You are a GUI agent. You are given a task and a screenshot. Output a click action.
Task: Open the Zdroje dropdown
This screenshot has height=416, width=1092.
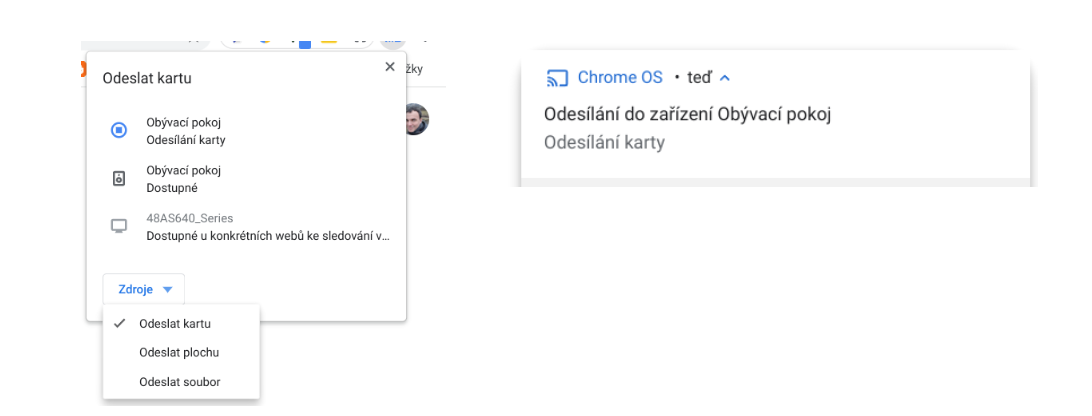click(x=144, y=290)
